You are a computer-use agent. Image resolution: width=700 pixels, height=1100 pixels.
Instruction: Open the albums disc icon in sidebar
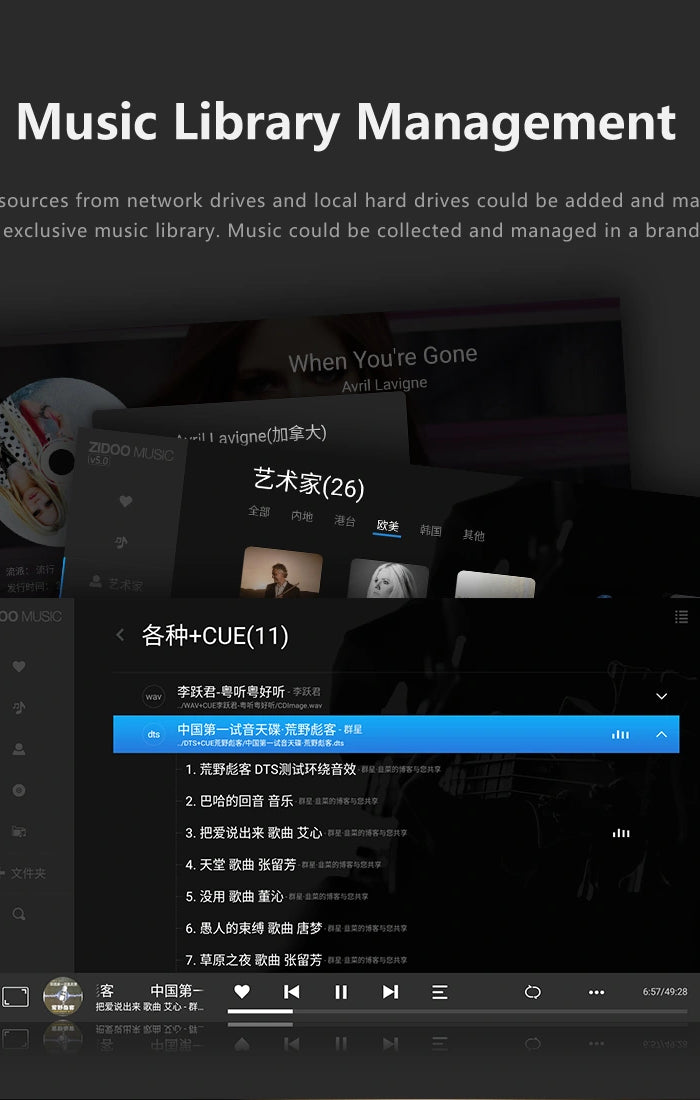pyautogui.click(x=19, y=790)
